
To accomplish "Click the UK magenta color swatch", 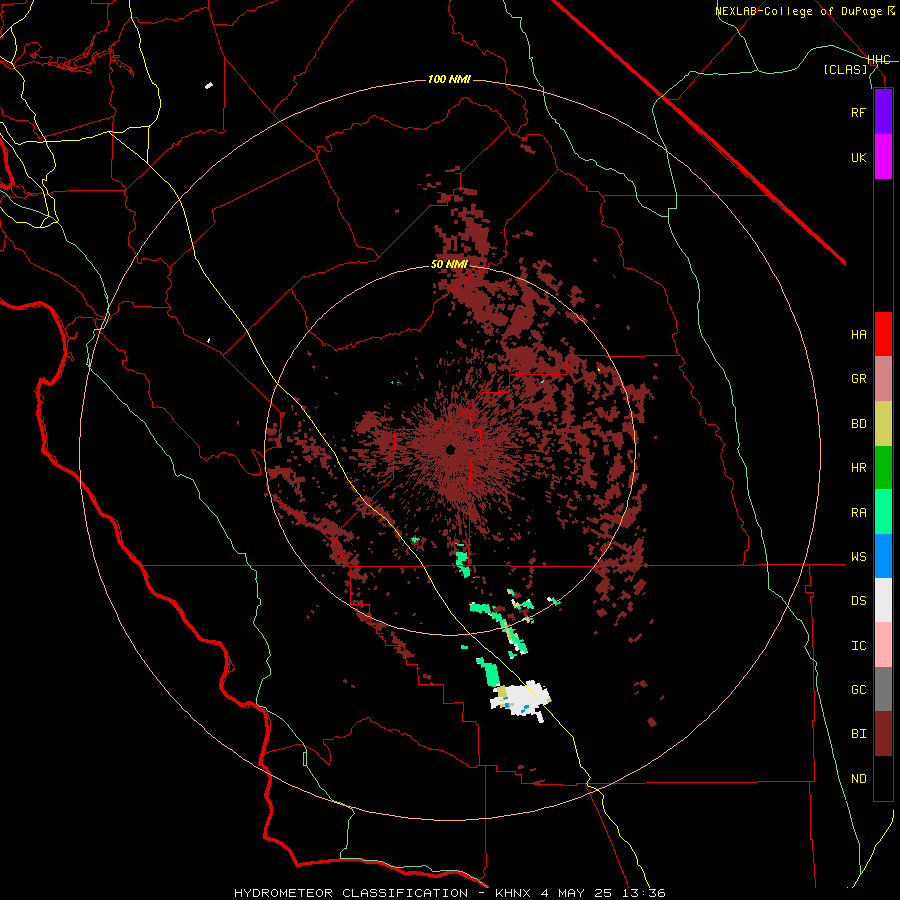I will pyautogui.click(x=883, y=157).
